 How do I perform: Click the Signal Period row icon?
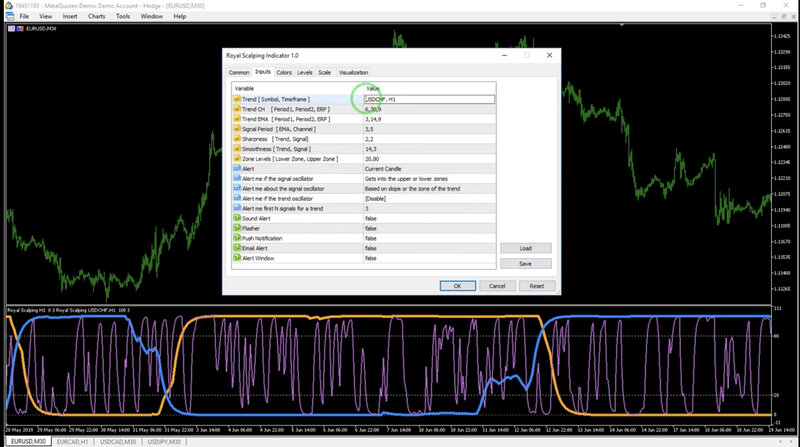point(237,129)
